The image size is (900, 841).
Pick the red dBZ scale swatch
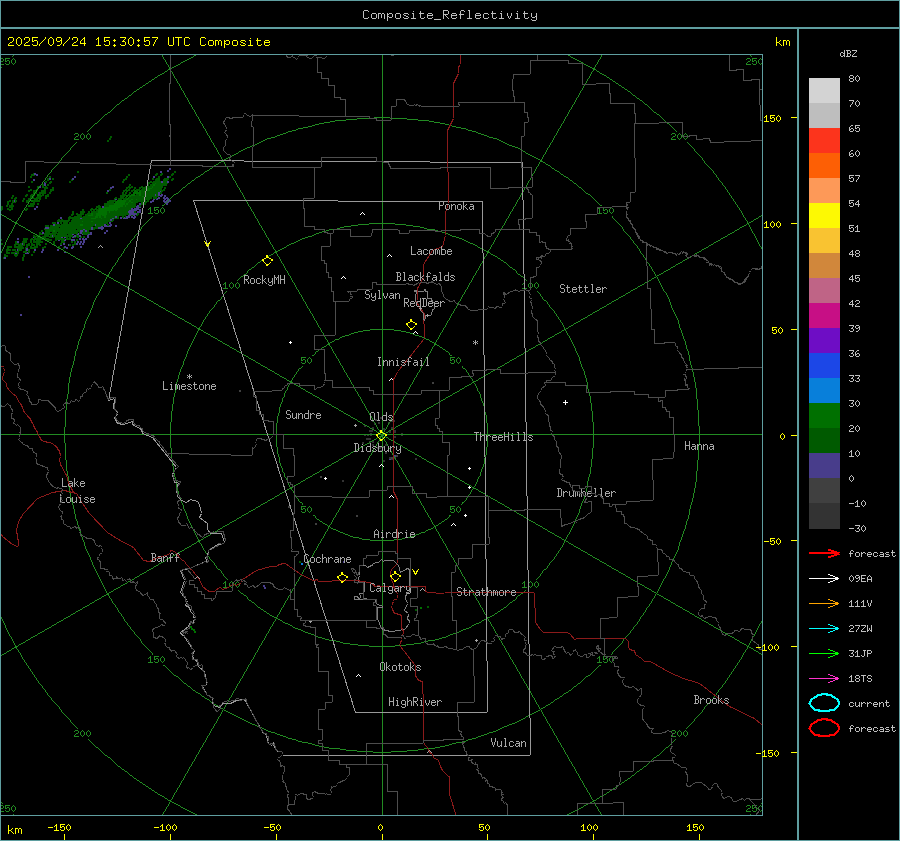click(824, 140)
